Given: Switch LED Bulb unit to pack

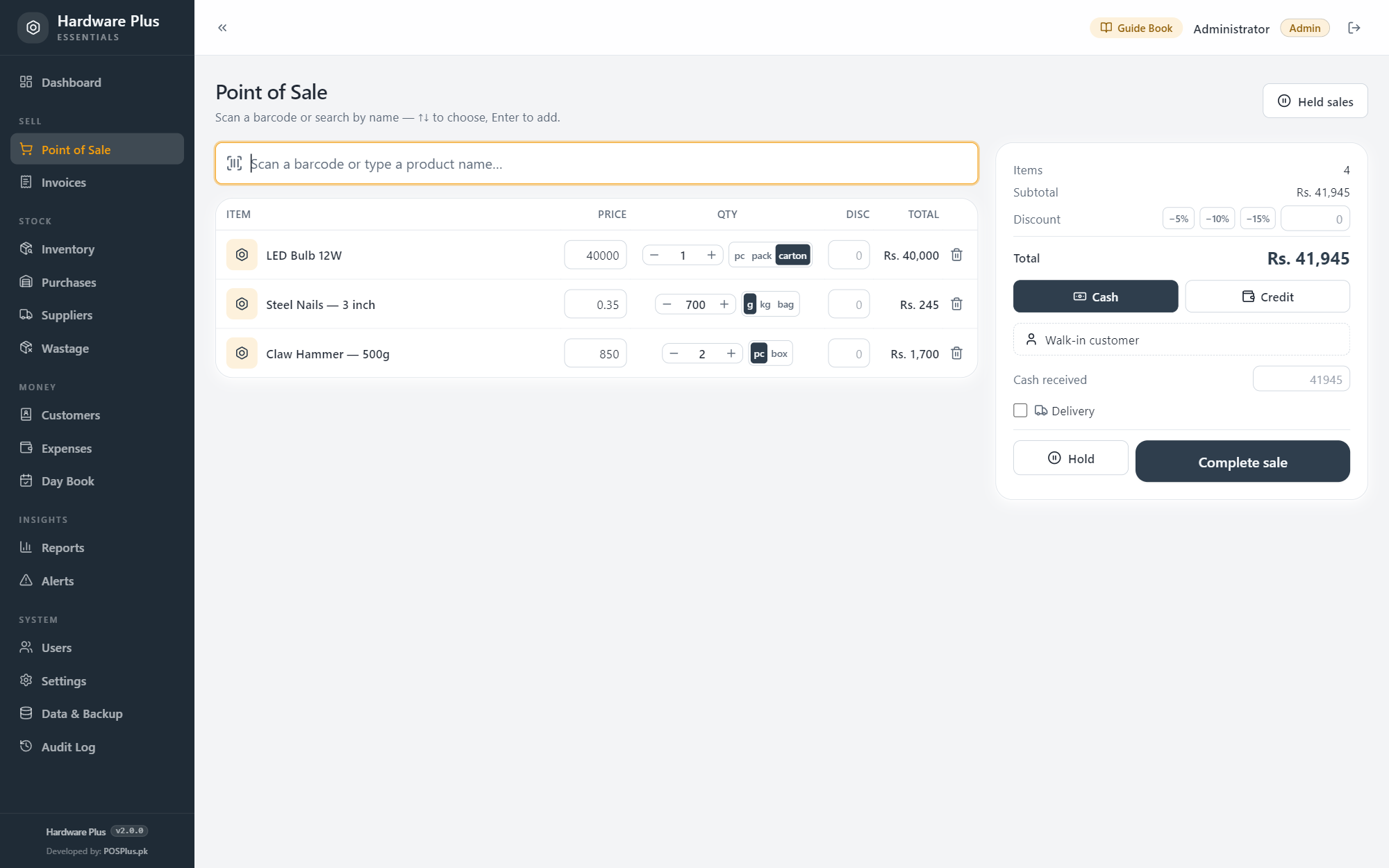Looking at the screenshot, I should click(761, 256).
